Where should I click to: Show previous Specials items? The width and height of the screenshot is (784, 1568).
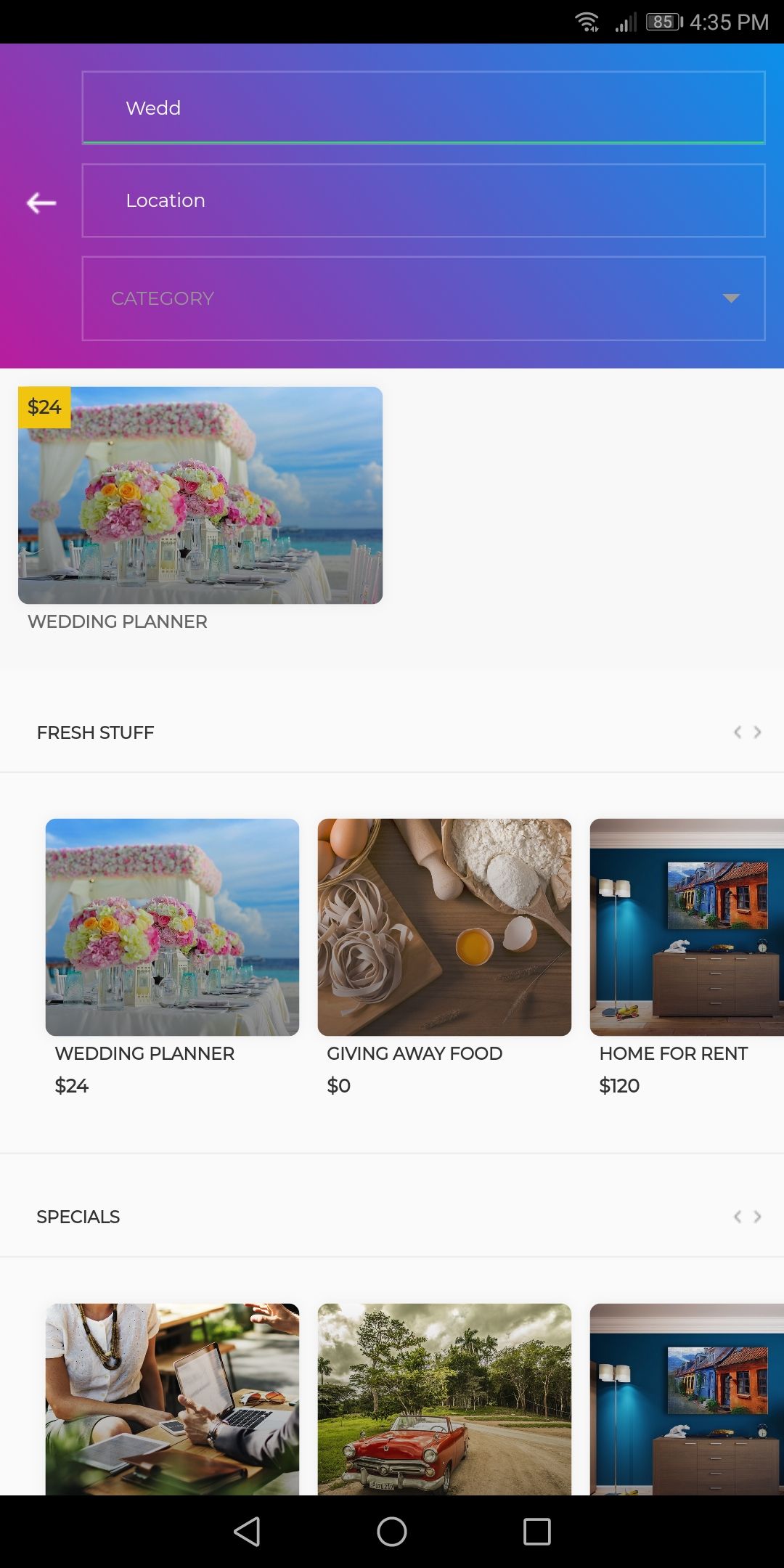[738, 1217]
